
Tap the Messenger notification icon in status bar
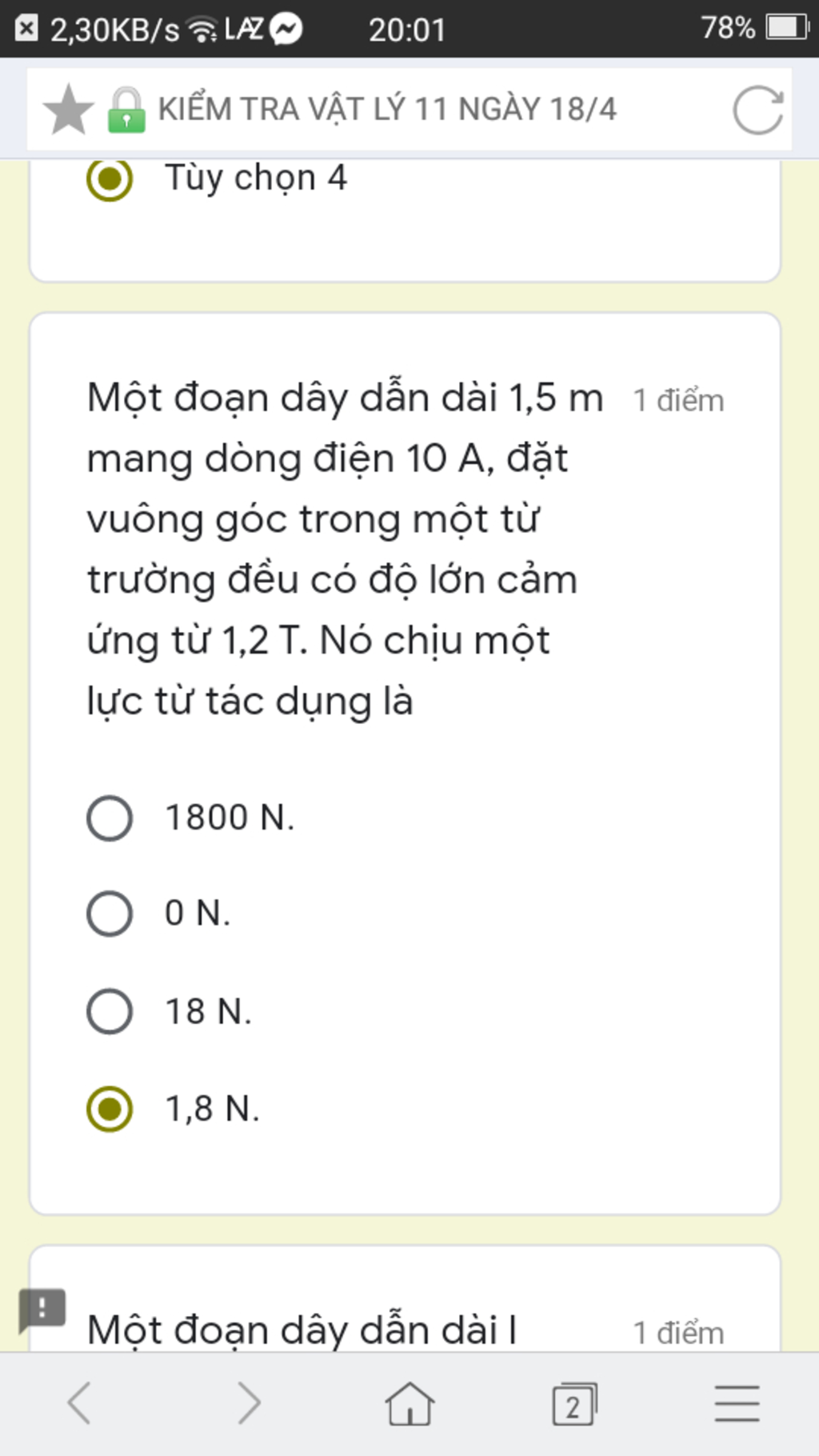286,30
